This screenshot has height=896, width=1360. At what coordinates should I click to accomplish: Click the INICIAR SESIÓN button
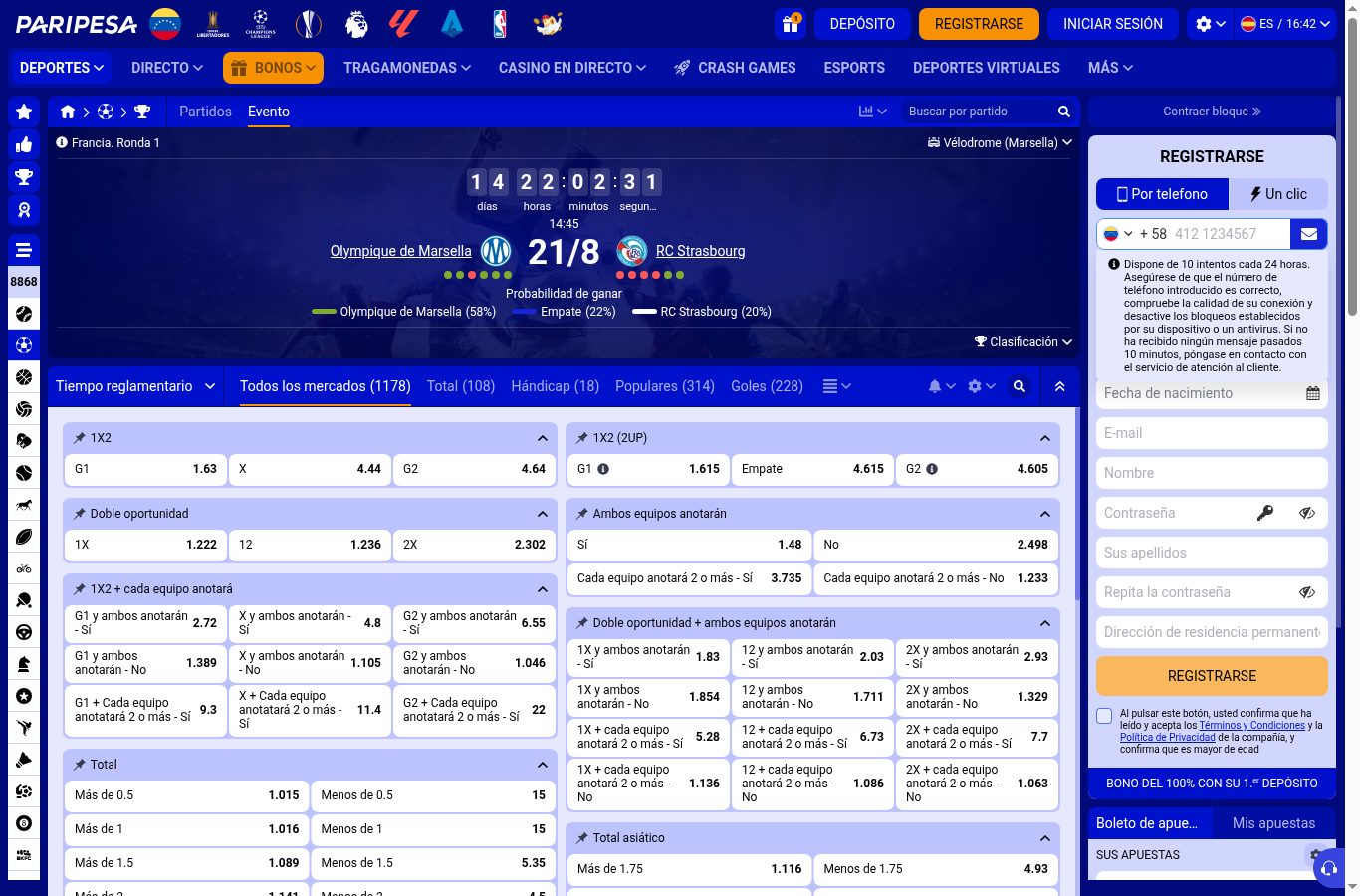coord(1113,24)
